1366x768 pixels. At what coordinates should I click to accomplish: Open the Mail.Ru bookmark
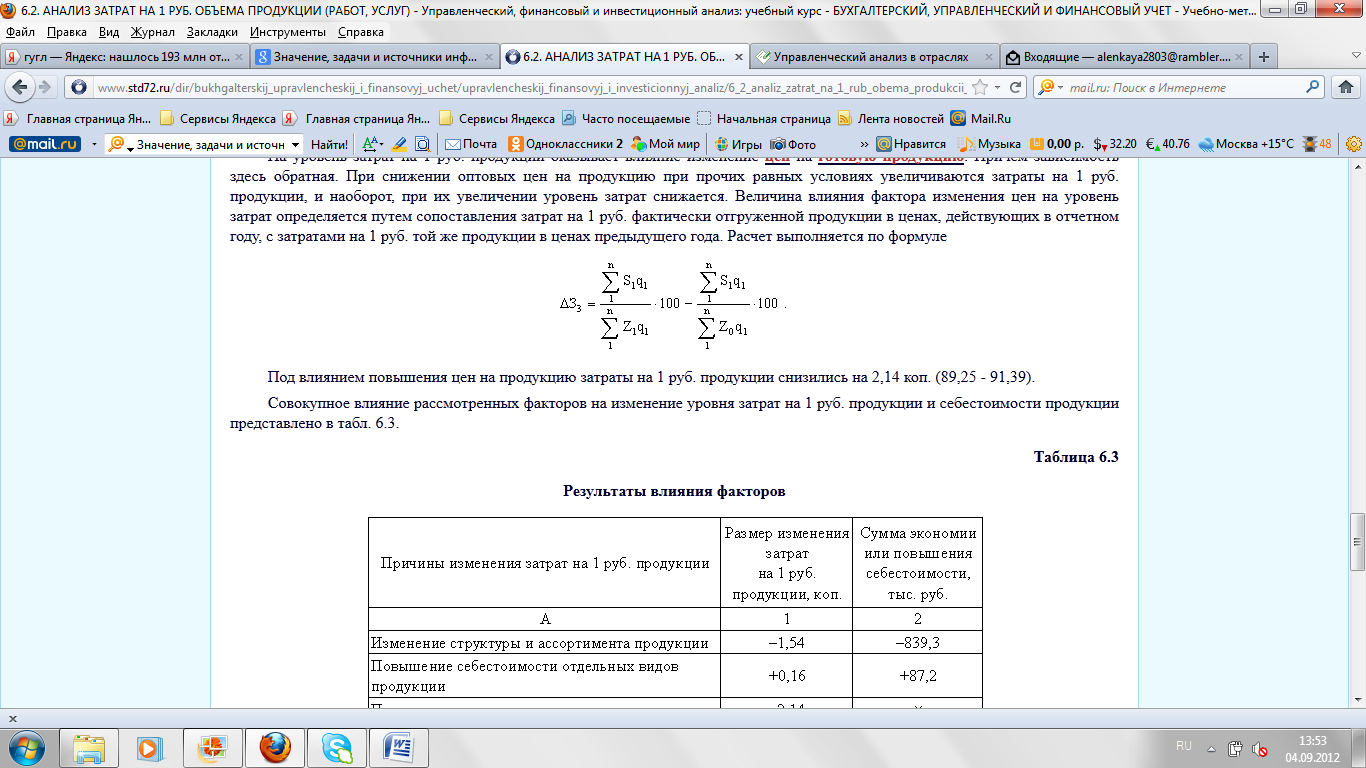click(x=983, y=118)
